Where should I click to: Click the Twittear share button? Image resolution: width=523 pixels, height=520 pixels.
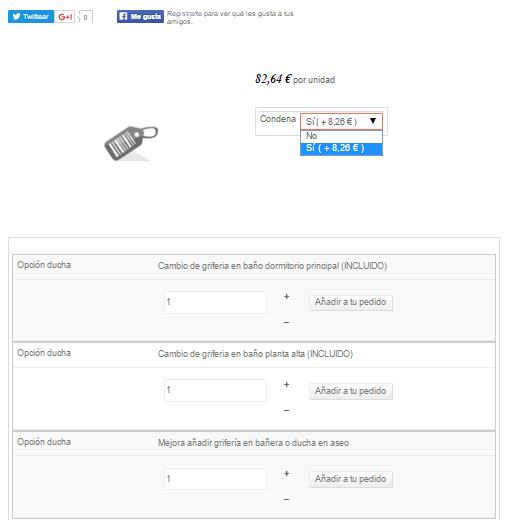(31, 16)
